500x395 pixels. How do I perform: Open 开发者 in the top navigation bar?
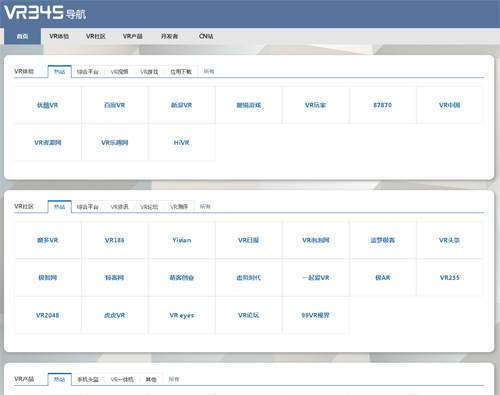(x=169, y=36)
